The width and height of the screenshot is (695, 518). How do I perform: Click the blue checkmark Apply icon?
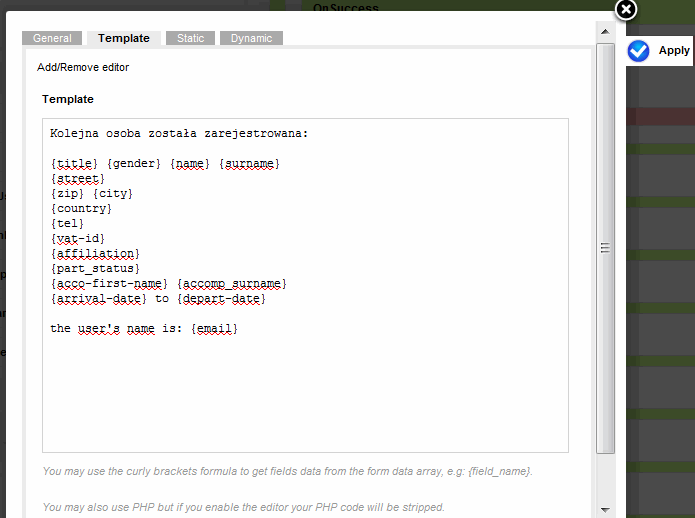tap(638, 51)
